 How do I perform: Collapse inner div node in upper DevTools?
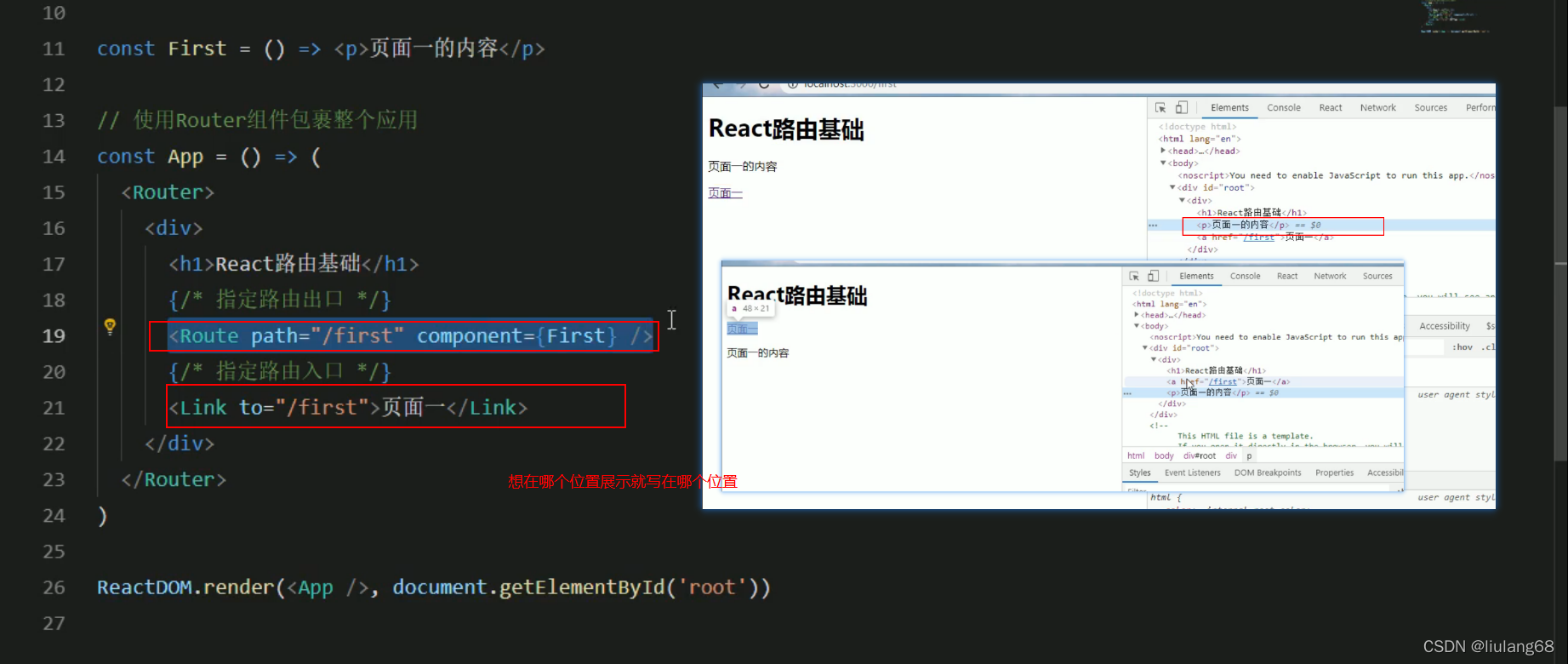click(1182, 200)
